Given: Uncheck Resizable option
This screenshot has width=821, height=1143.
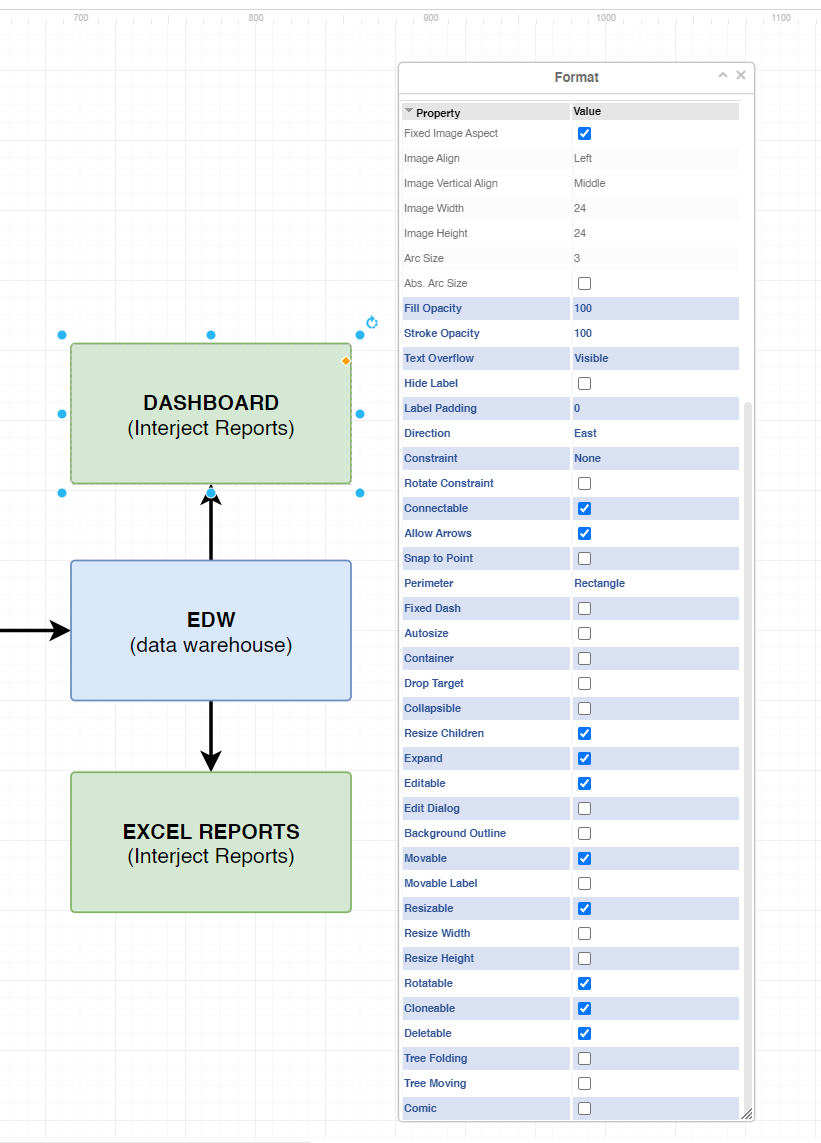Looking at the screenshot, I should tap(585, 908).
